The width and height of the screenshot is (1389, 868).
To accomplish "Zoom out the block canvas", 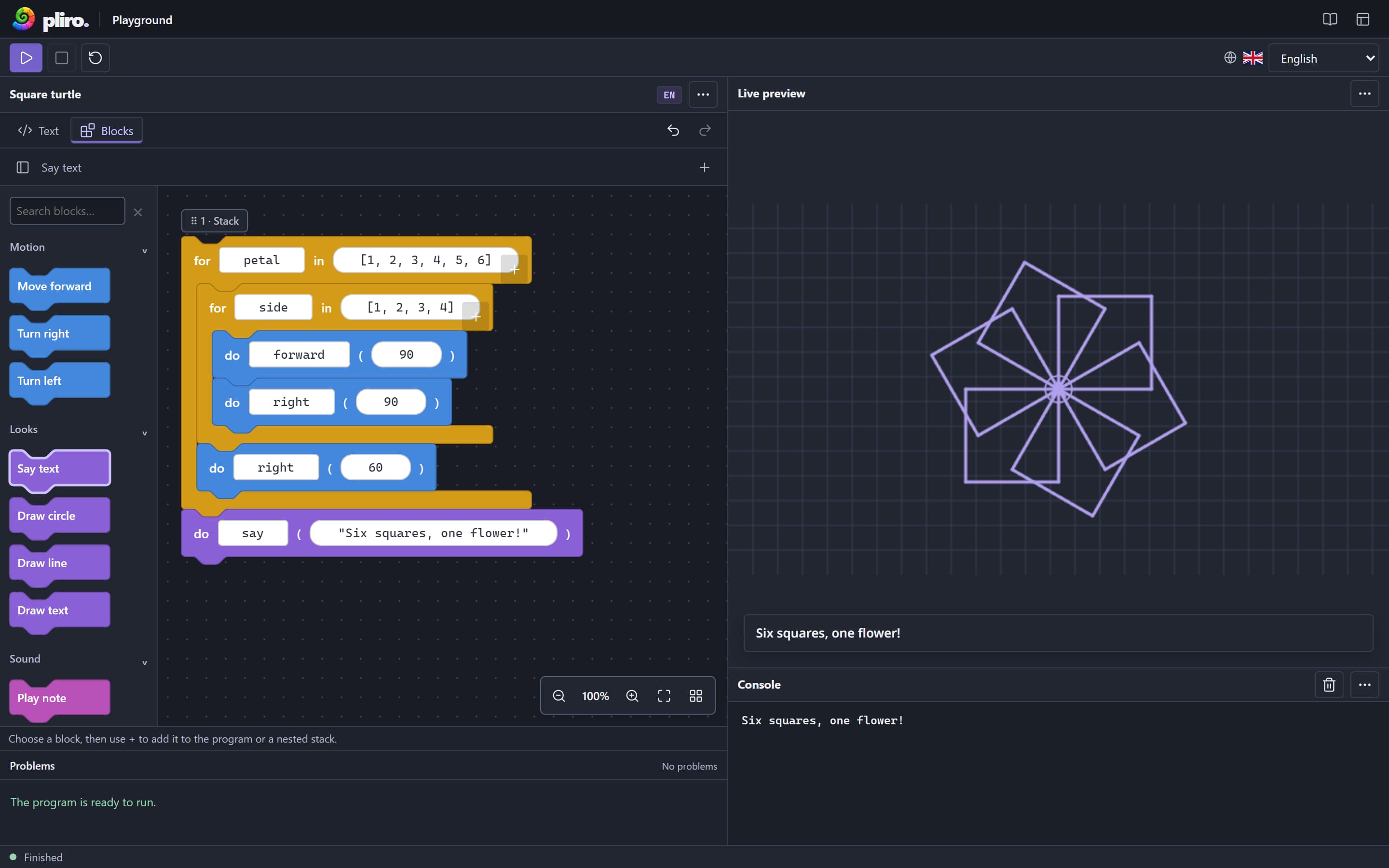I will 558,696.
